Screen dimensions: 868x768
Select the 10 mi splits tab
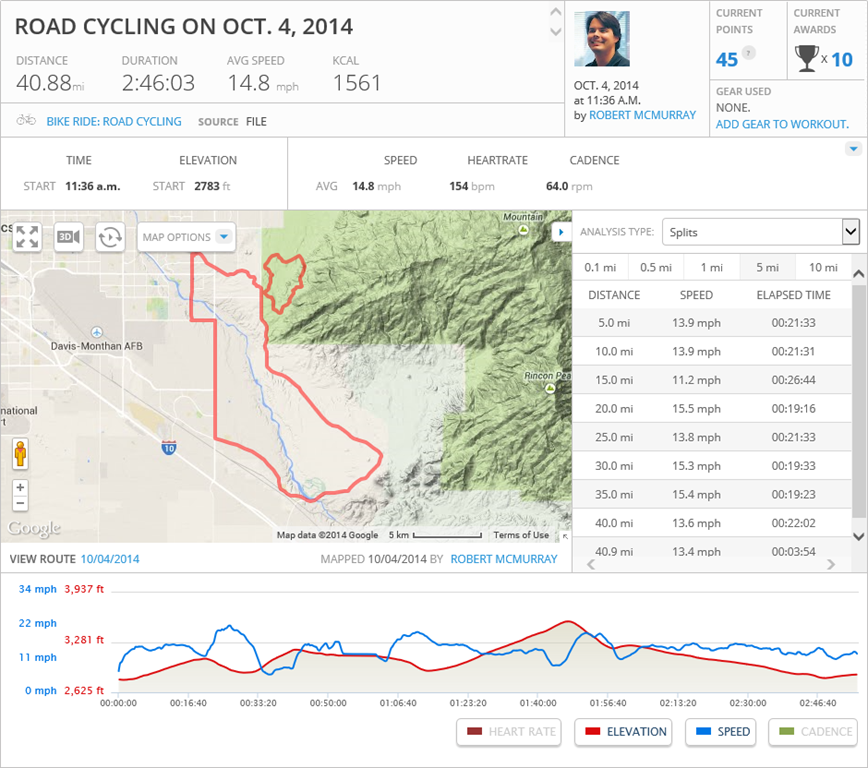tap(822, 267)
